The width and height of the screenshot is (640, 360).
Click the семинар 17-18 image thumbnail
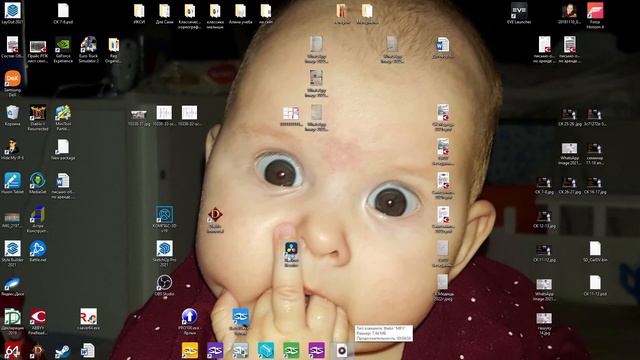click(595, 148)
